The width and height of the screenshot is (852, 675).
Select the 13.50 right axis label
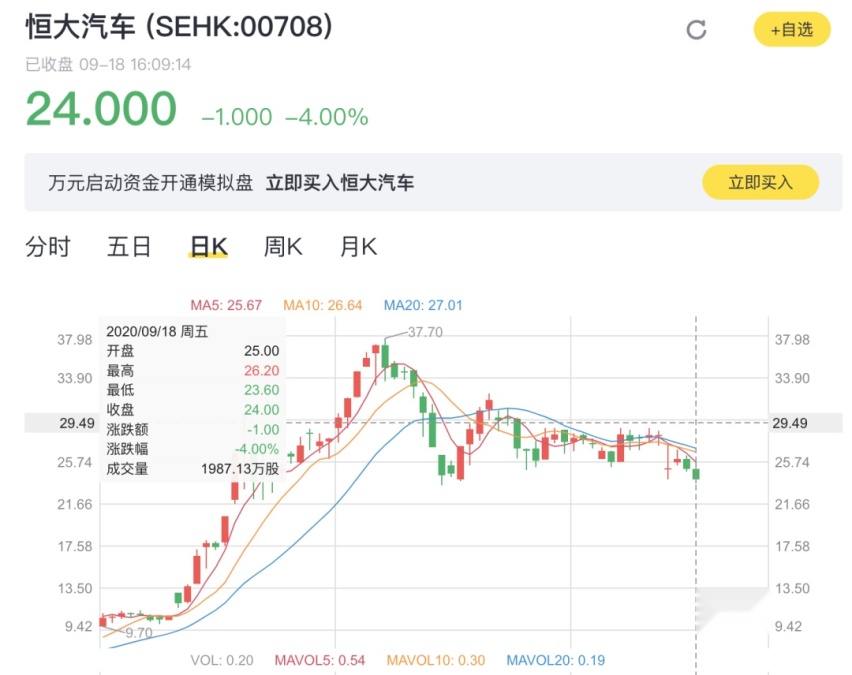(792, 588)
